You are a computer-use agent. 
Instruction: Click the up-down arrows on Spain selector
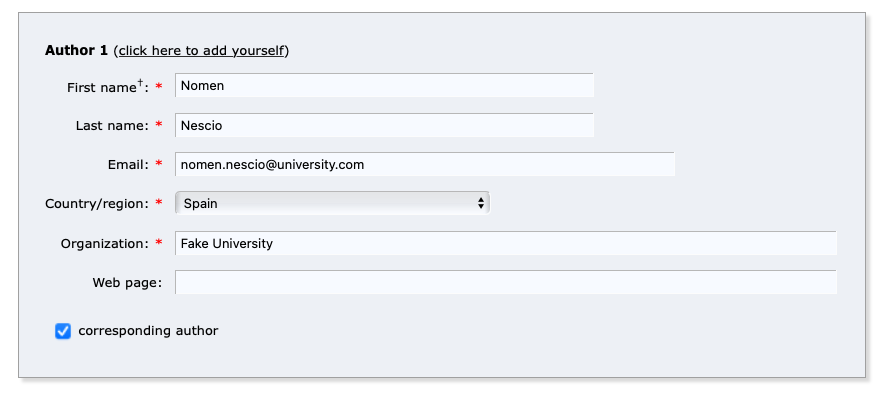481,203
